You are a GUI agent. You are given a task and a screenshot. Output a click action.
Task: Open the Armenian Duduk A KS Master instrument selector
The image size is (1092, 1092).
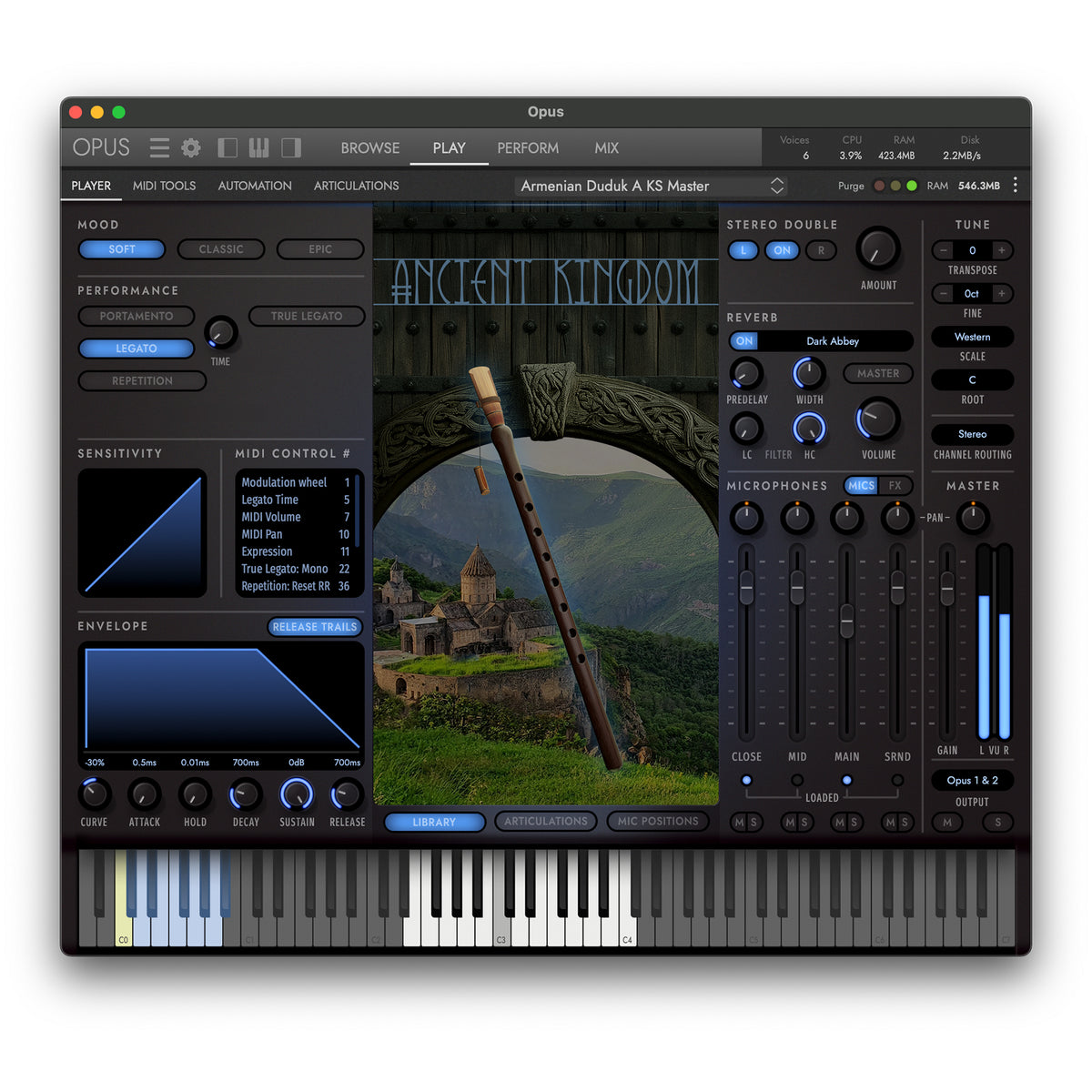(652, 186)
